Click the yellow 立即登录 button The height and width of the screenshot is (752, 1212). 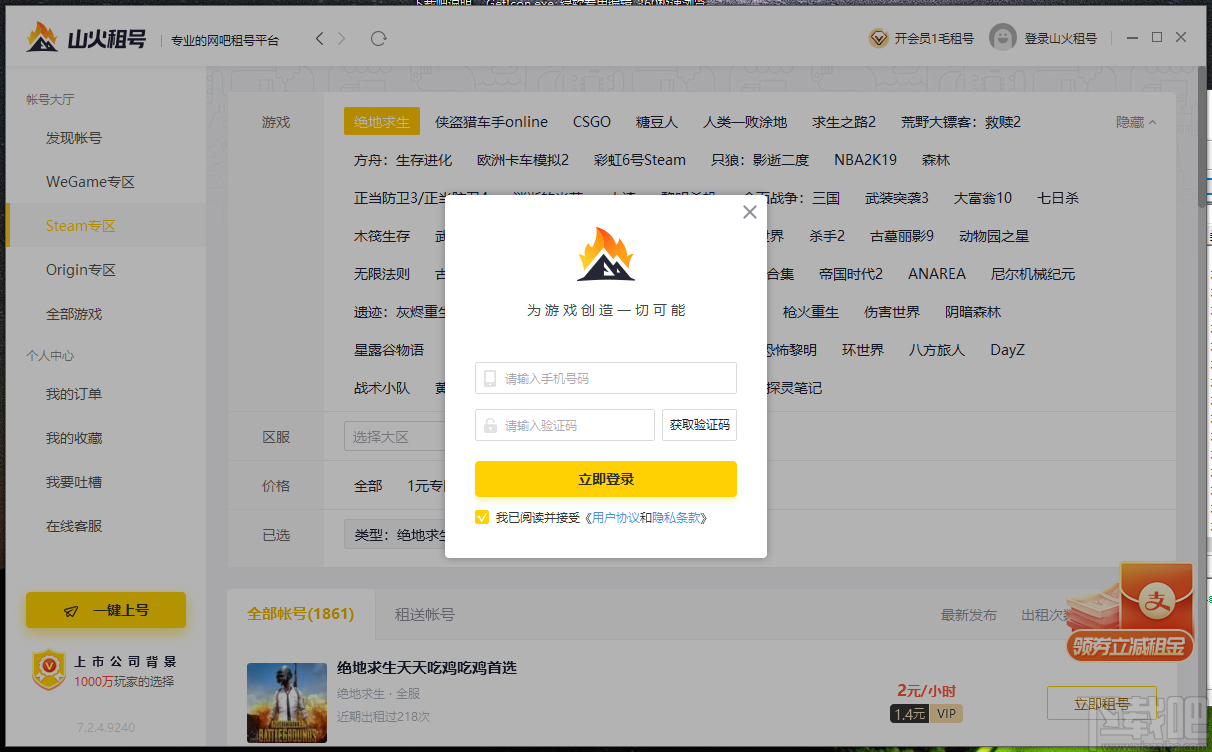click(x=606, y=479)
